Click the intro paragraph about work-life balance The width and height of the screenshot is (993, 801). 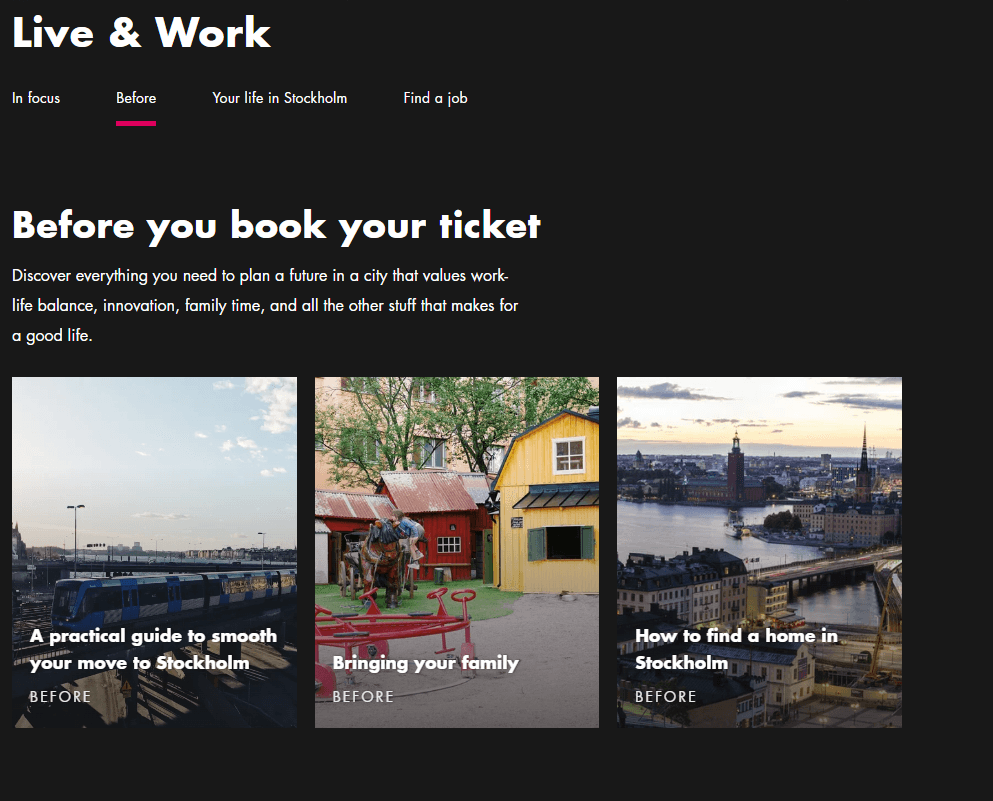(265, 305)
